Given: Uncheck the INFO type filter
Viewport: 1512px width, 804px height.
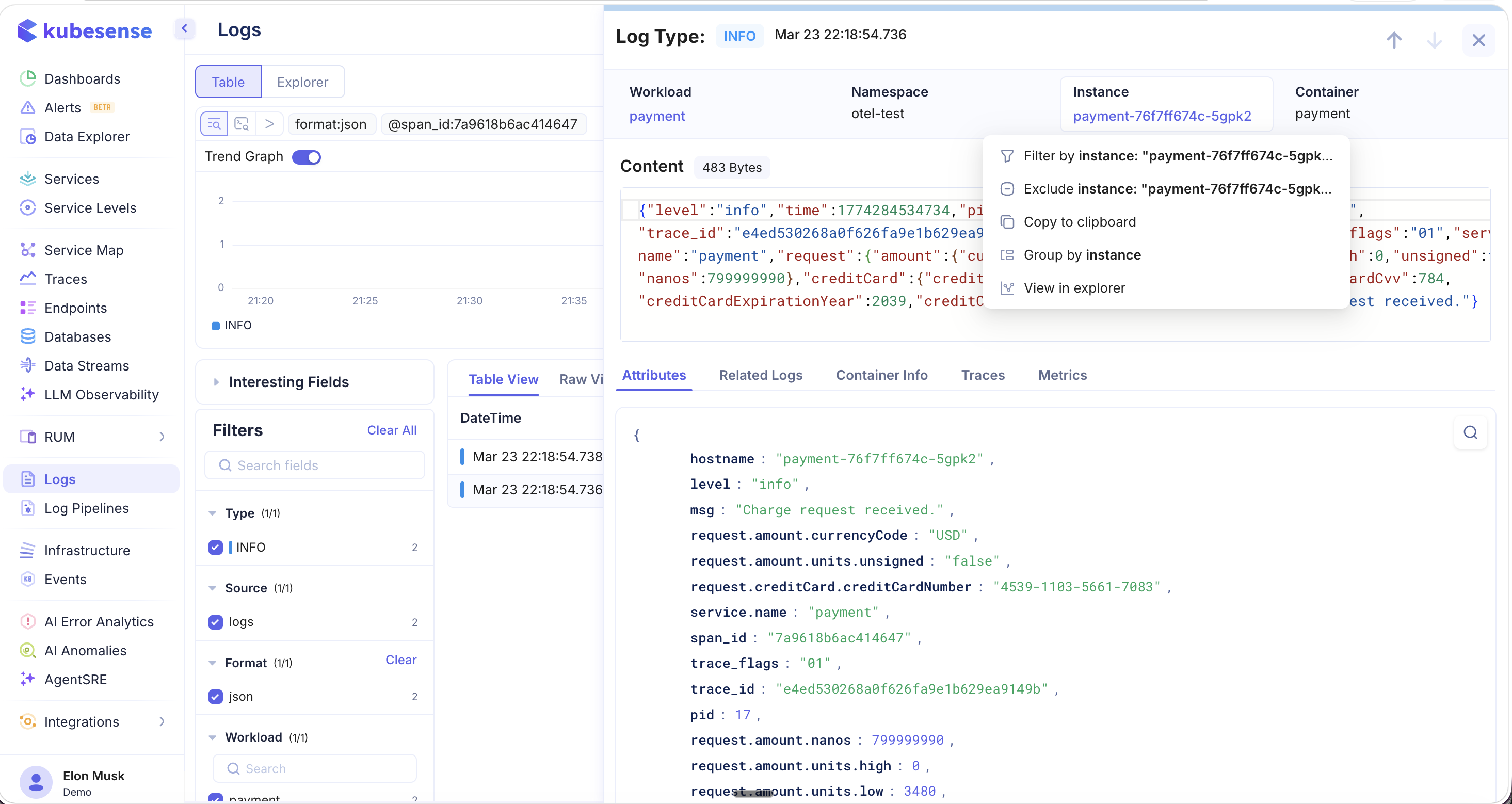Looking at the screenshot, I should (x=216, y=547).
